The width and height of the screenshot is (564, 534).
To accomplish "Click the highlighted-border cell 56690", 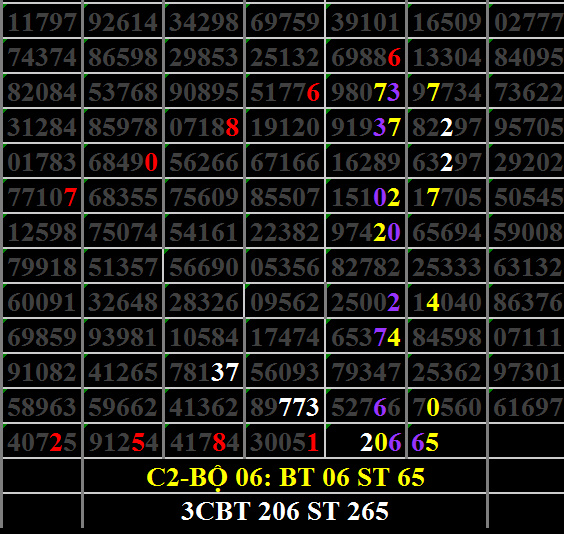I will [x=204, y=266].
